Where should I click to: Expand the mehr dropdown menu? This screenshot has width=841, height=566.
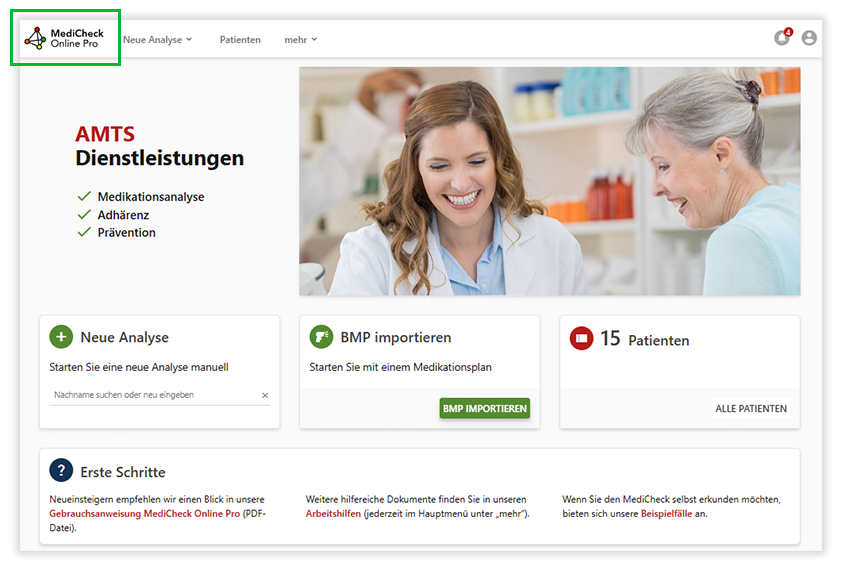[300, 40]
